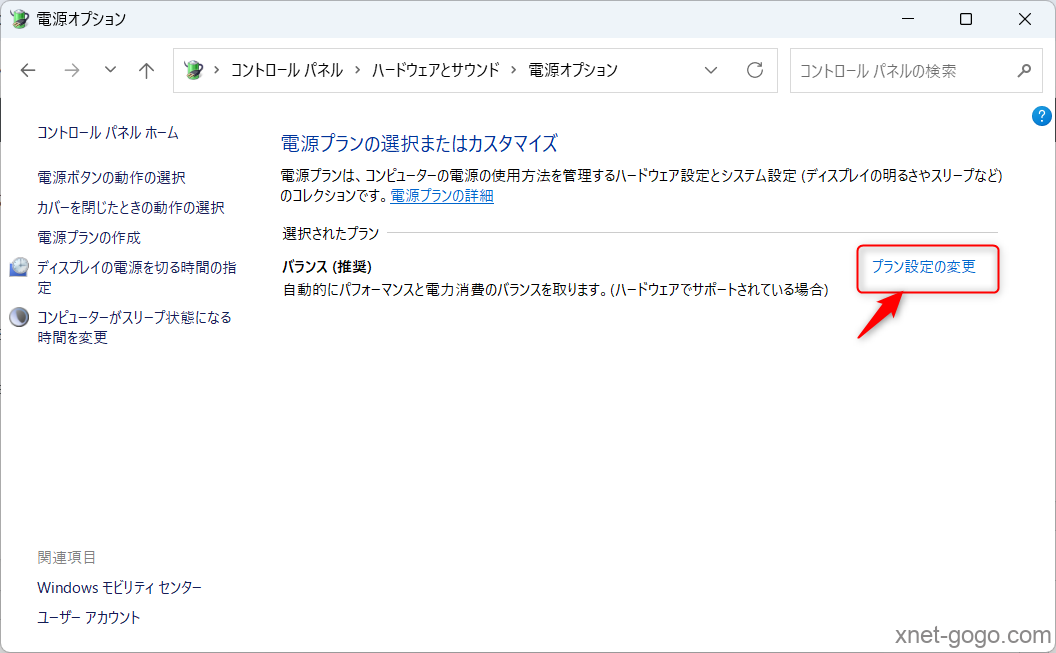Click inside the Control Panel search field
This screenshot has width=1056, height=653.
[900, 70]
